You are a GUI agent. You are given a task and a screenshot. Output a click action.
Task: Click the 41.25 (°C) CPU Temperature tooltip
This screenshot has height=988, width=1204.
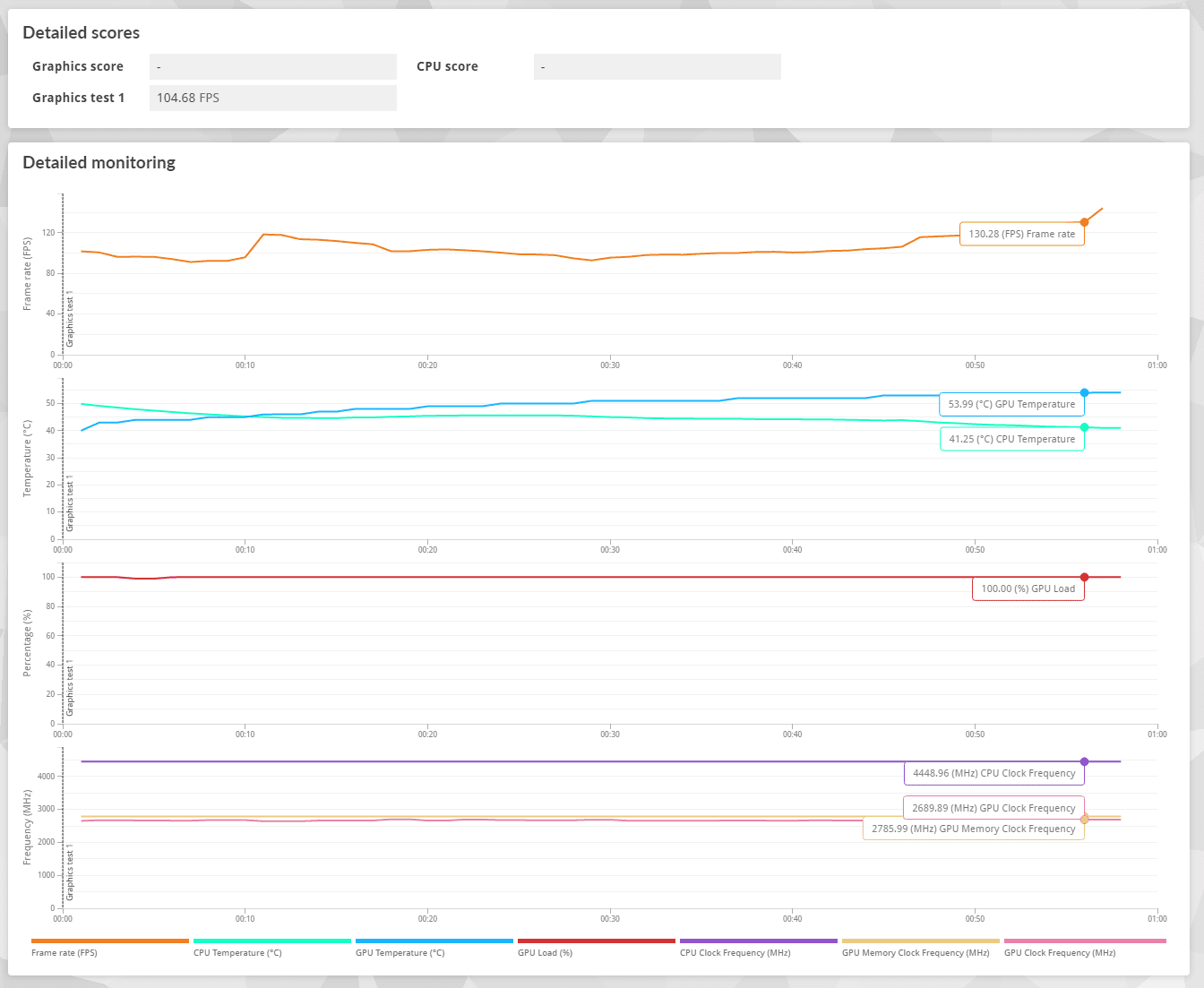coord(1011,439)
